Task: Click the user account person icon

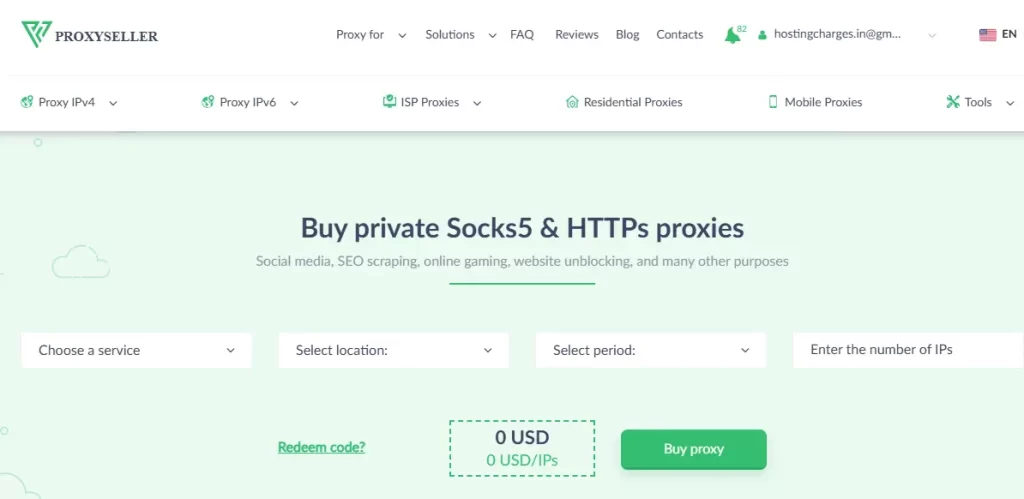Action: (762, 35)
